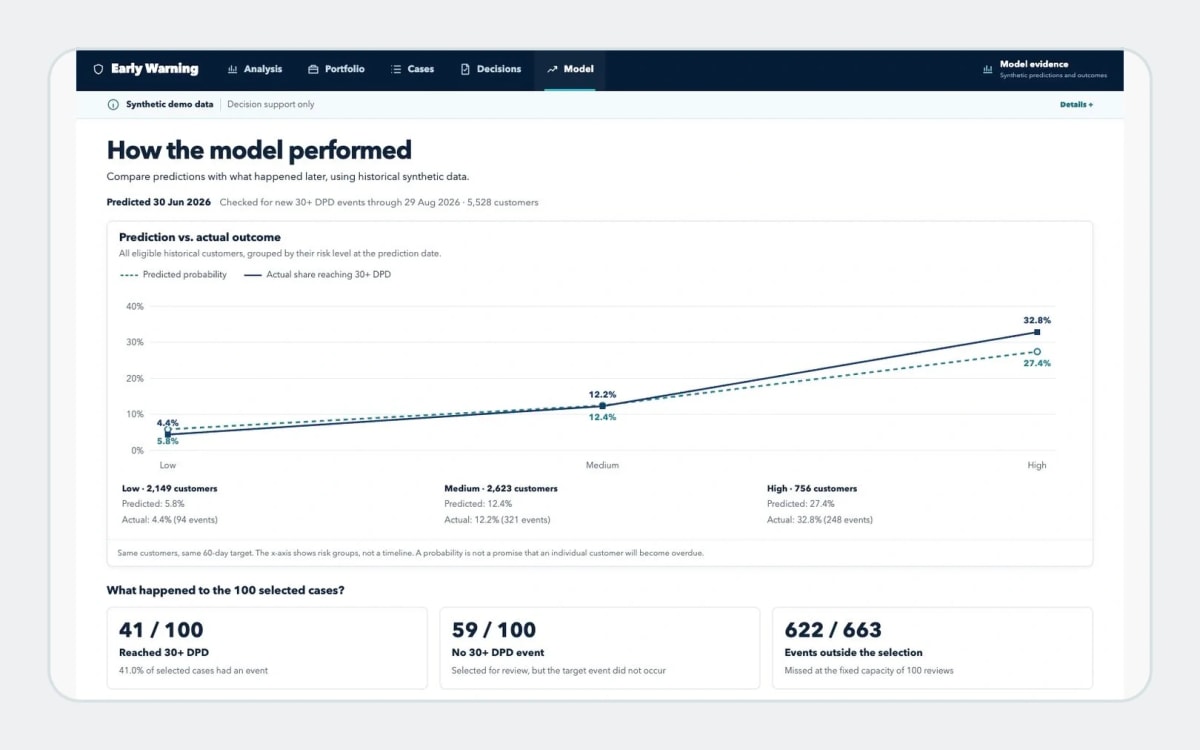Open the Decisions tab

(491, 70)
